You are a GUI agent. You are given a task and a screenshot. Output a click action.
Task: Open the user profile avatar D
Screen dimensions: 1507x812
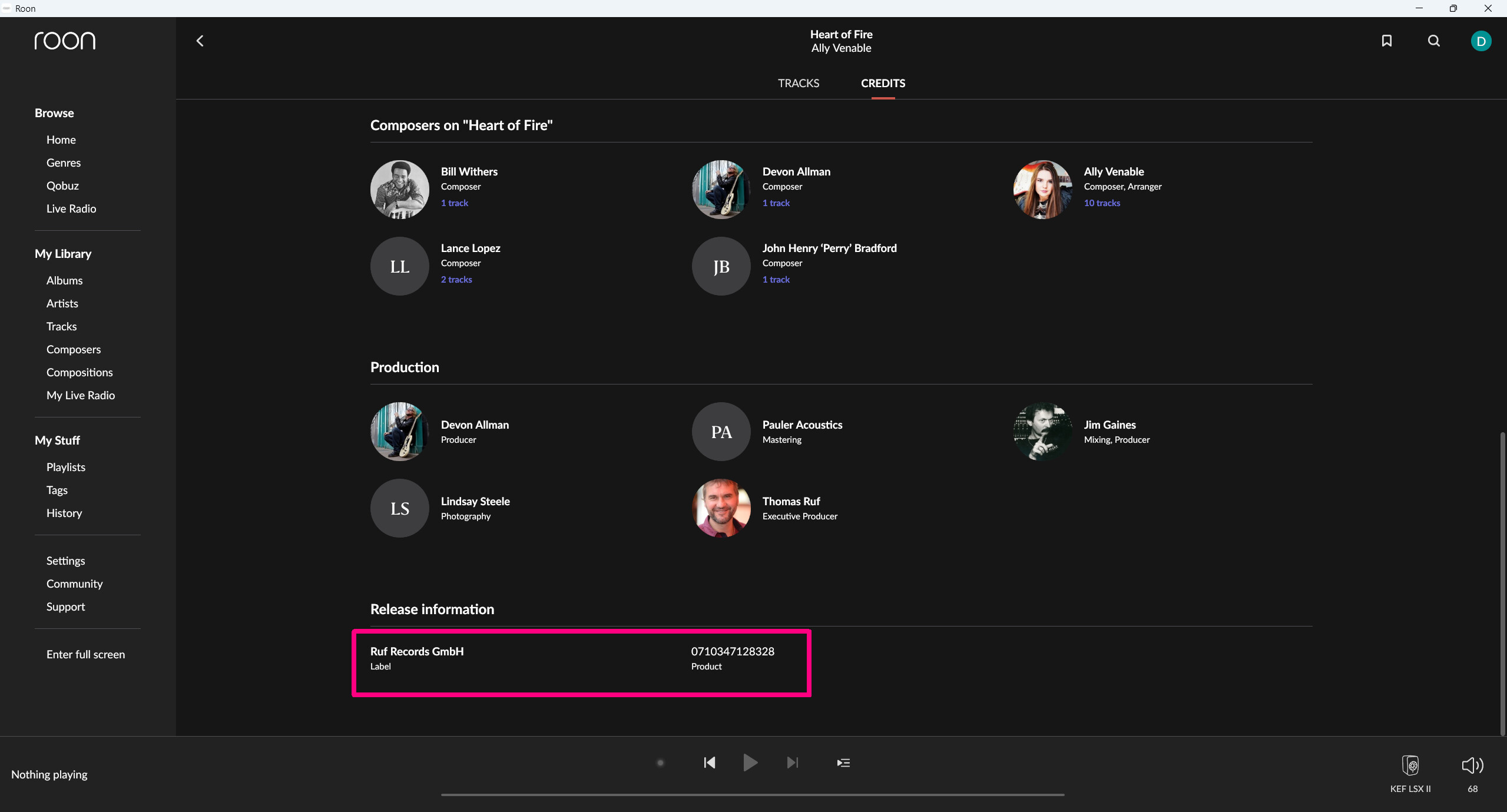tap(1480, 41)
